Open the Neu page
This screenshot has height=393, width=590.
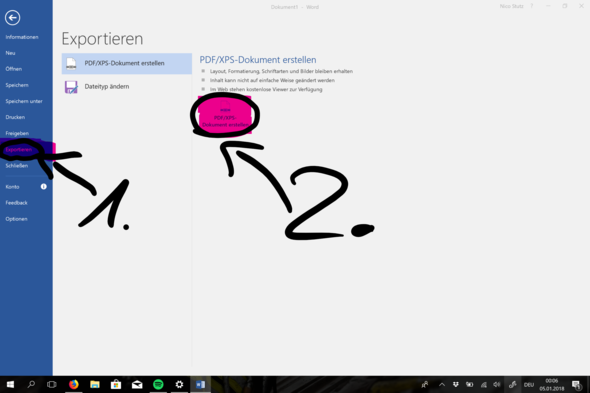coord(11,53)
